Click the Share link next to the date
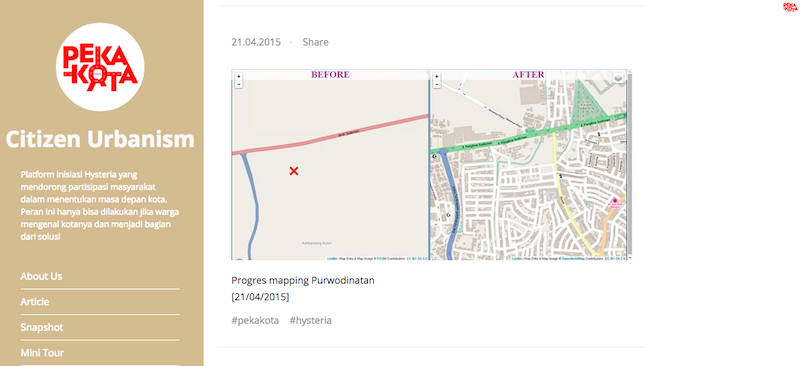Viewport: 800px width, 366px height. [315, 42]
